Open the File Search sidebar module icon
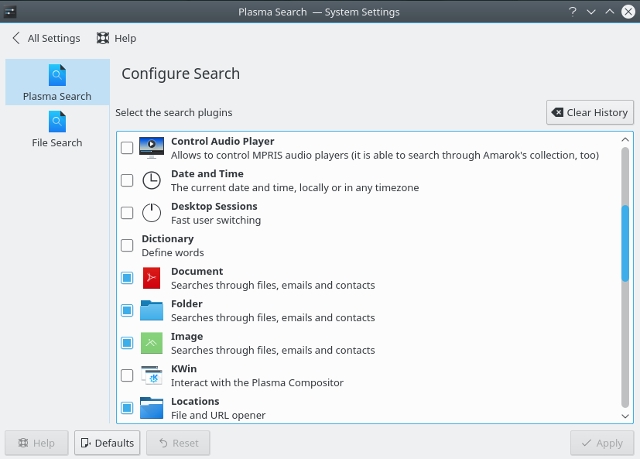Viewport: 640px width, 459px height. click(57, 122)
